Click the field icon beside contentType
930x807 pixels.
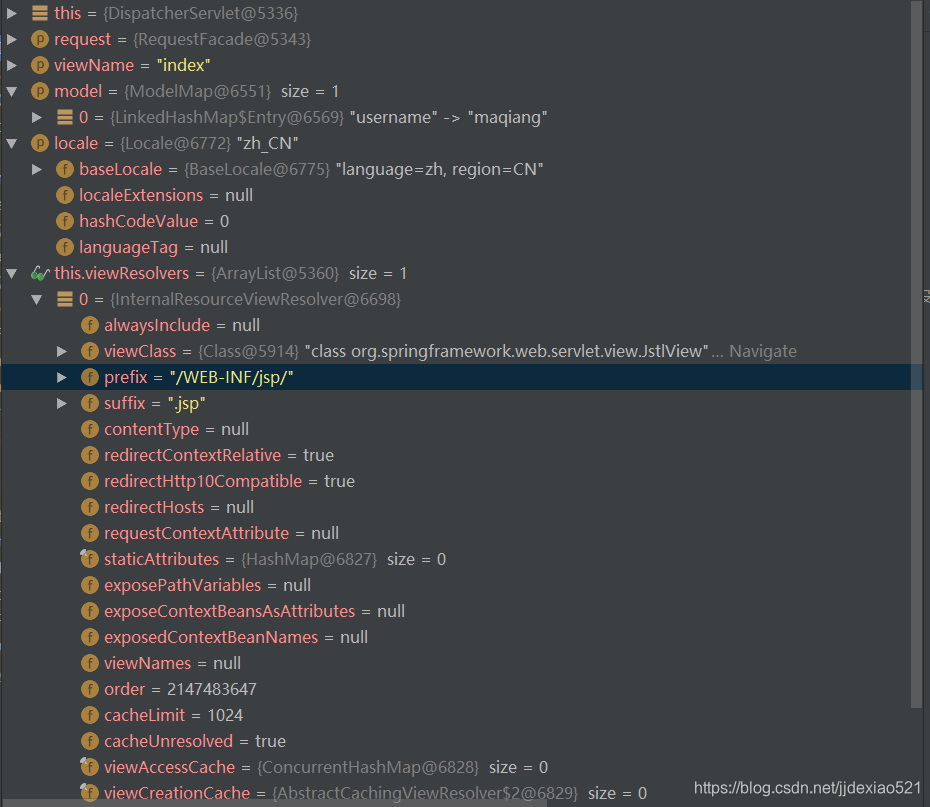coord(90,429)
